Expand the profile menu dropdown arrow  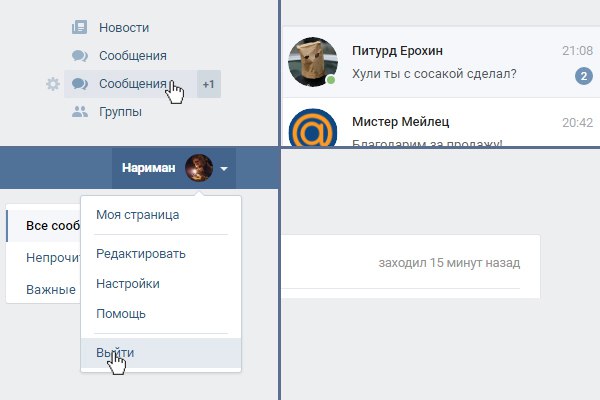[224, 168]
